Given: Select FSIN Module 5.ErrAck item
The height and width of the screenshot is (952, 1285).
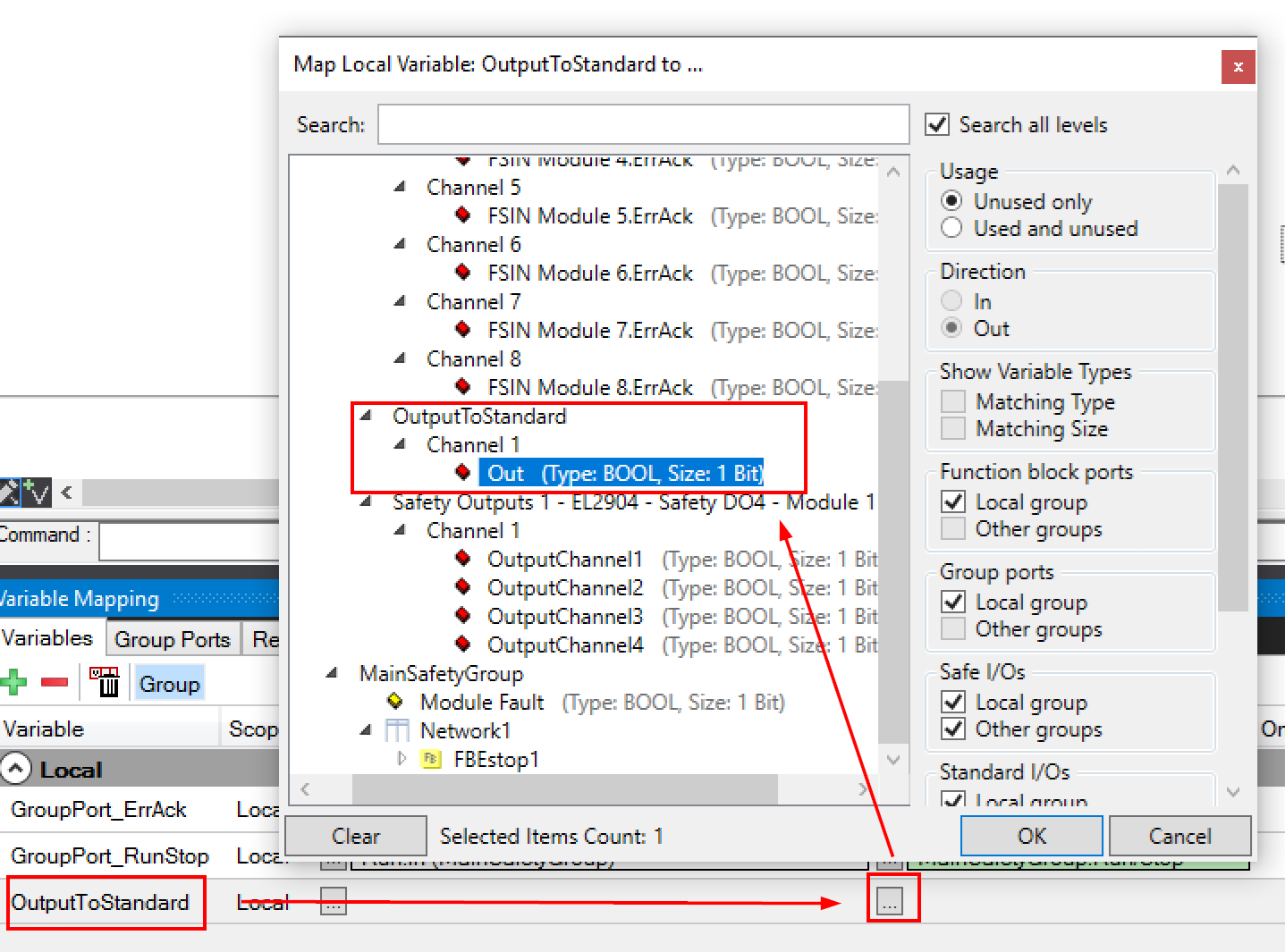Looking at the screenshot, I should 590,215.
